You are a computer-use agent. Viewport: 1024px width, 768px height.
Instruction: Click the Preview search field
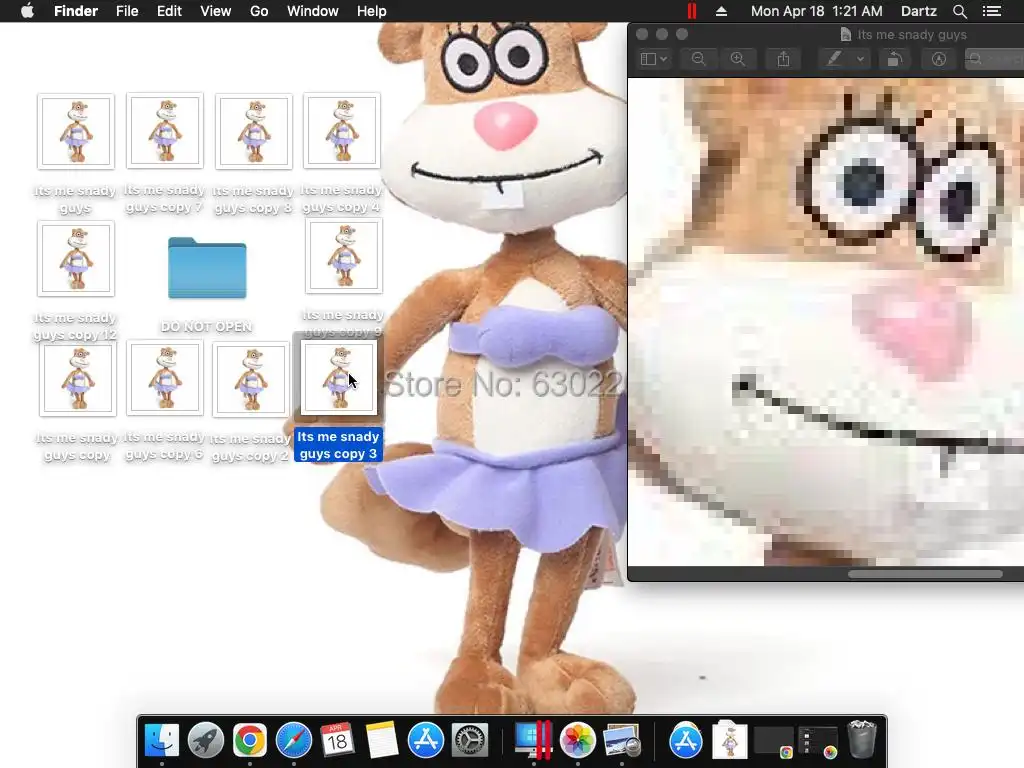995,59
